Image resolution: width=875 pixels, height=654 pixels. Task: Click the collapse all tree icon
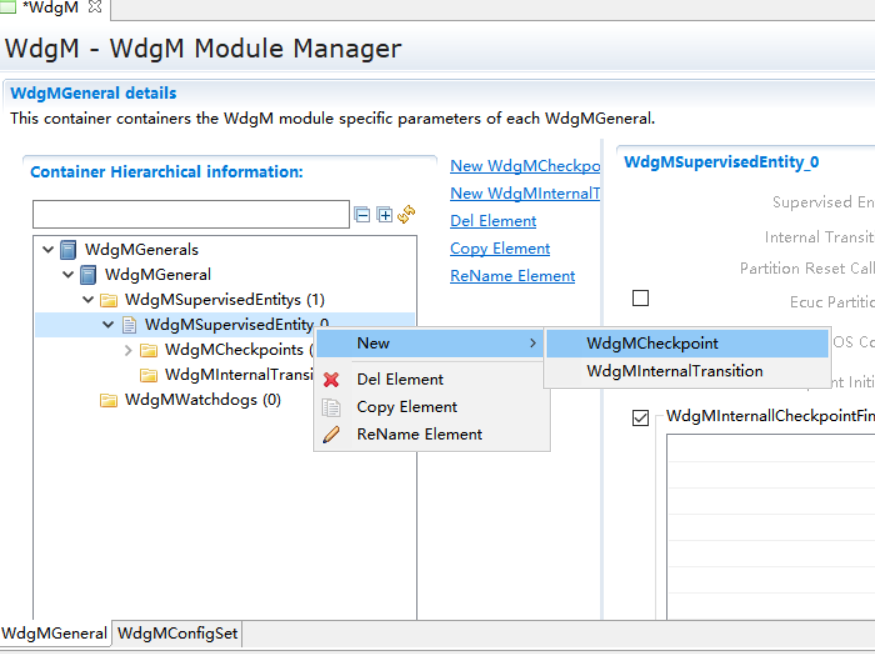click(x=362, y=215)
